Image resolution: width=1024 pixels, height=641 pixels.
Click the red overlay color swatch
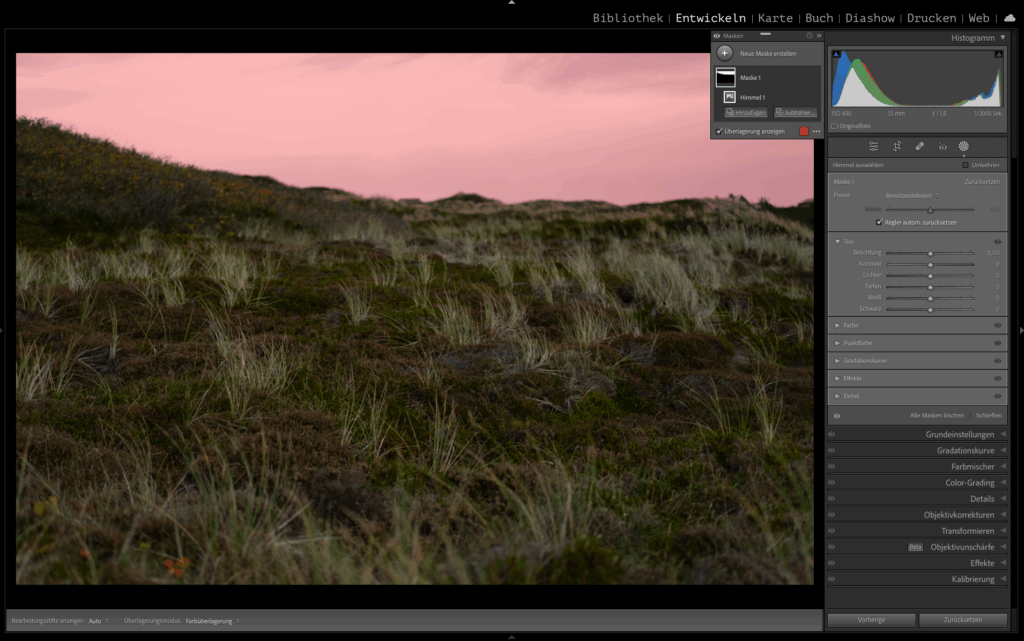pyautogui.click(x=803, y=131)
